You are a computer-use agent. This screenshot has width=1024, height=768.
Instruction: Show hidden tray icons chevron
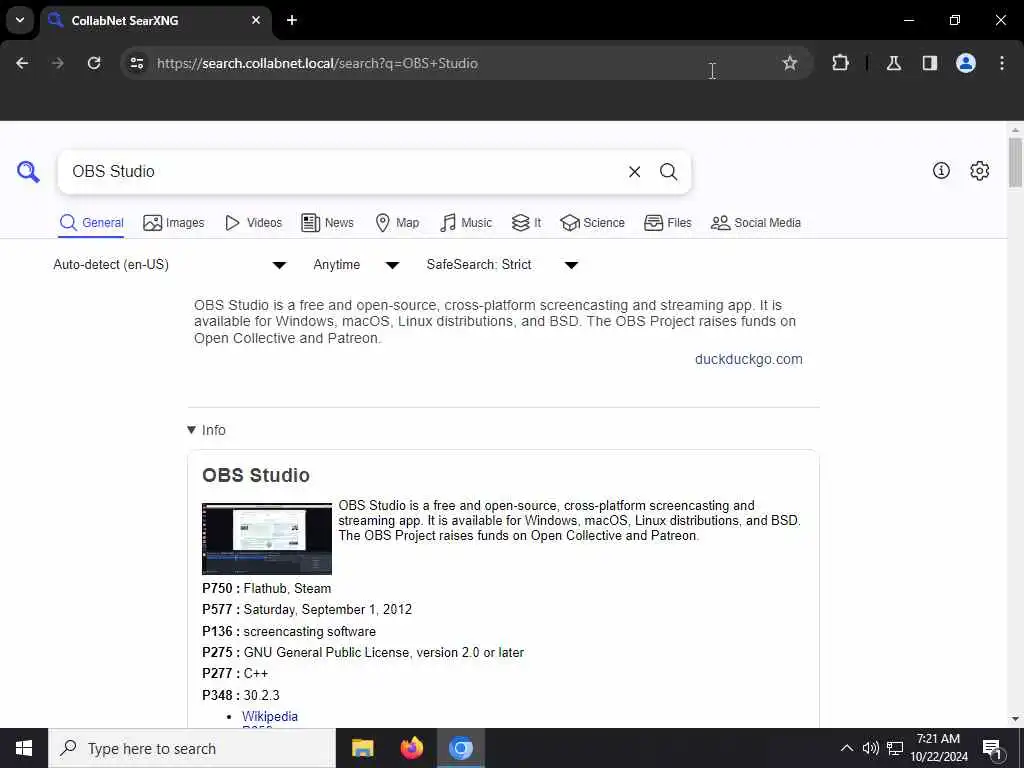(x=846, y=748)
